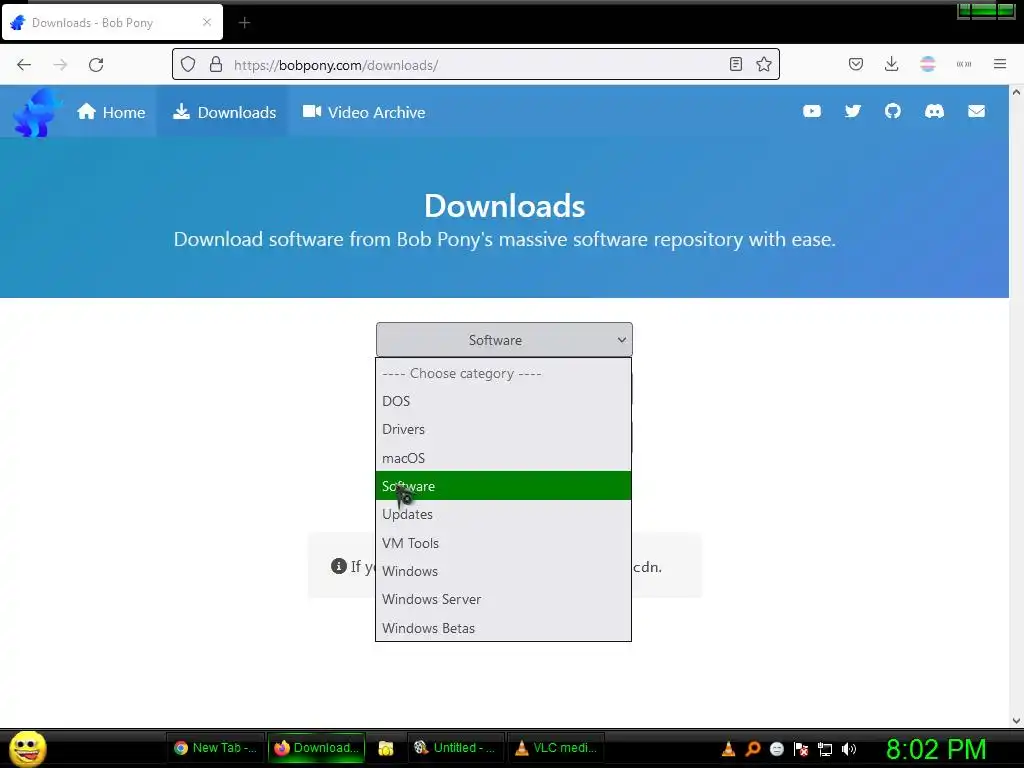
Task: Bookmark this page with the star icon
Action: pos(763,64)
